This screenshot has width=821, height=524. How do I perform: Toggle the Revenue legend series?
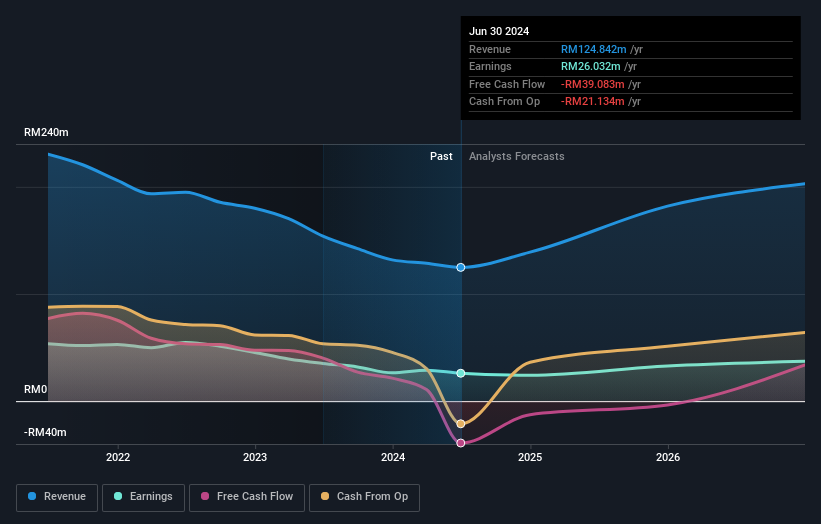coord(57,497)
